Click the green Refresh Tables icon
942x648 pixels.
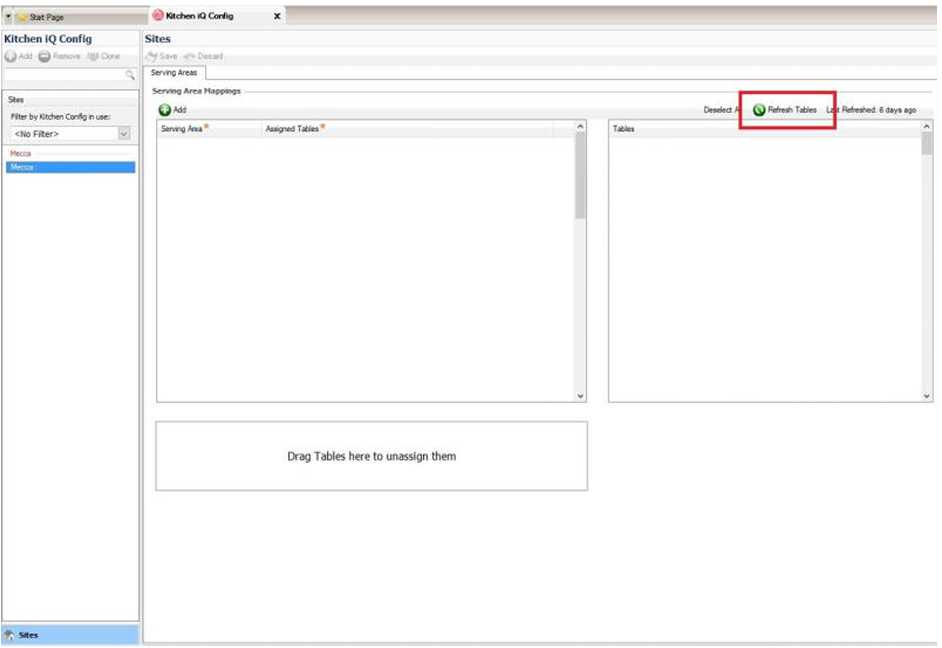[x=760, y=110]
